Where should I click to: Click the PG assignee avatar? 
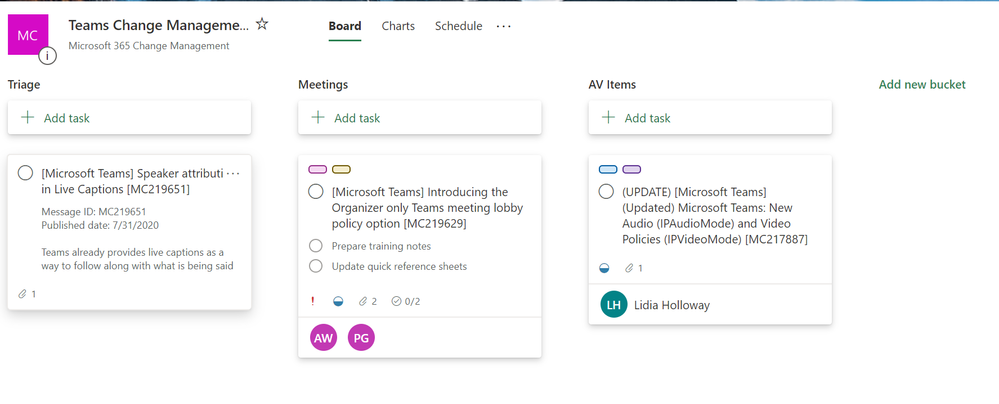(361, 338)
